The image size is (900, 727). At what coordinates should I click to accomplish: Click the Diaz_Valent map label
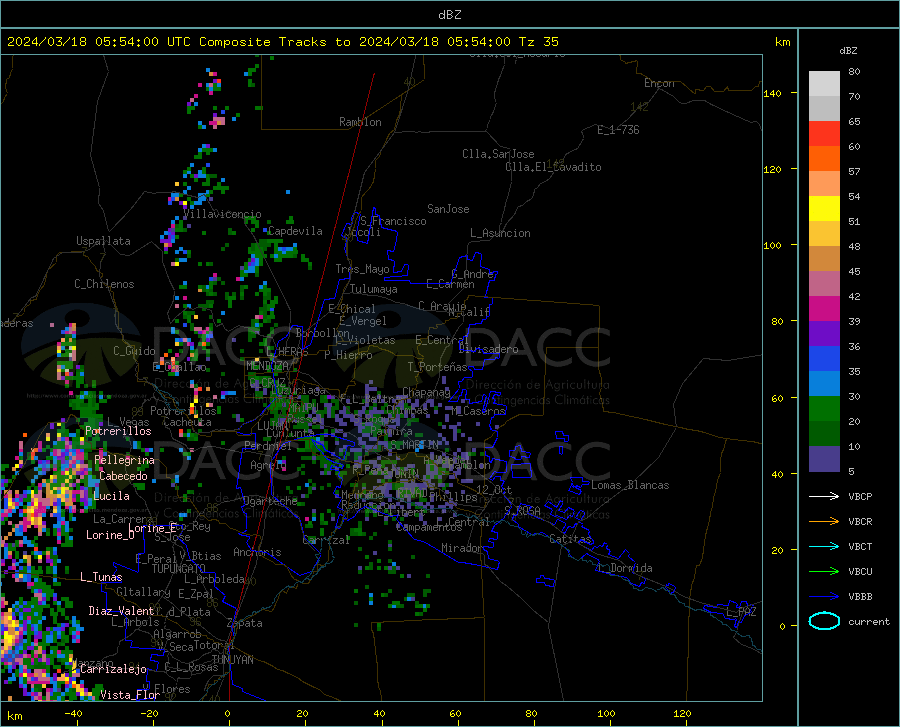(121, 611)
